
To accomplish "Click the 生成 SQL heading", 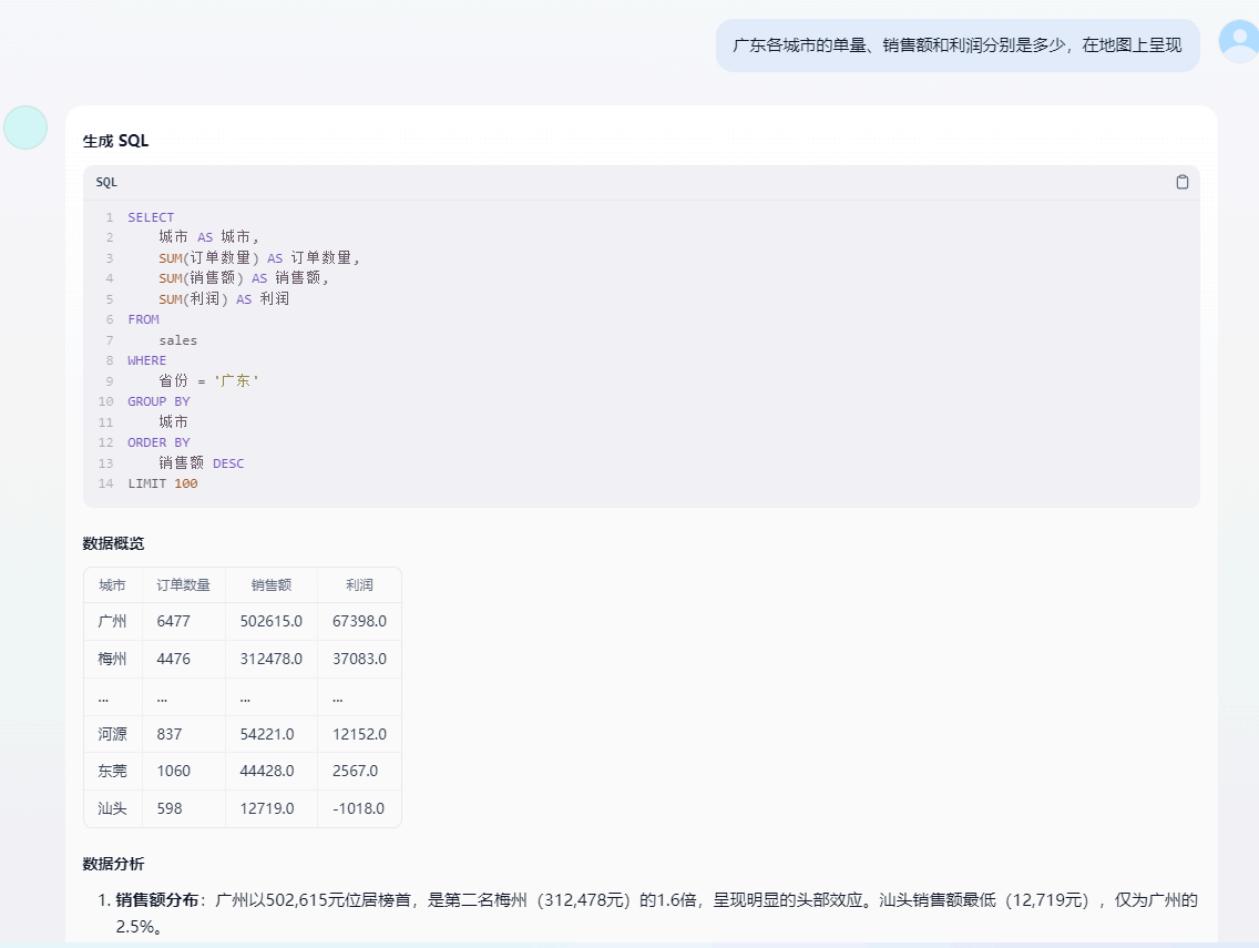I will coord(115,141).
